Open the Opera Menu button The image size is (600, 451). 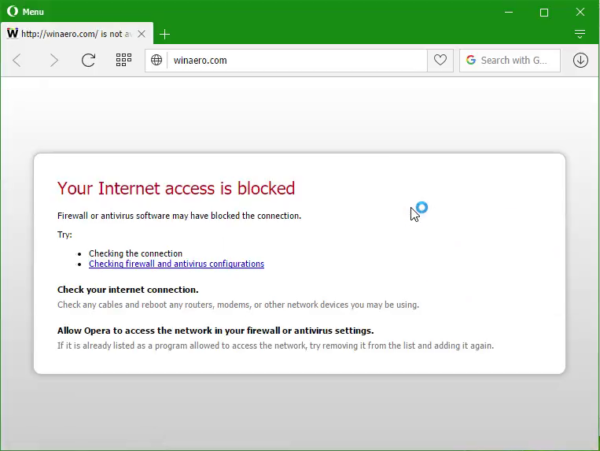[x=25, y=11]
